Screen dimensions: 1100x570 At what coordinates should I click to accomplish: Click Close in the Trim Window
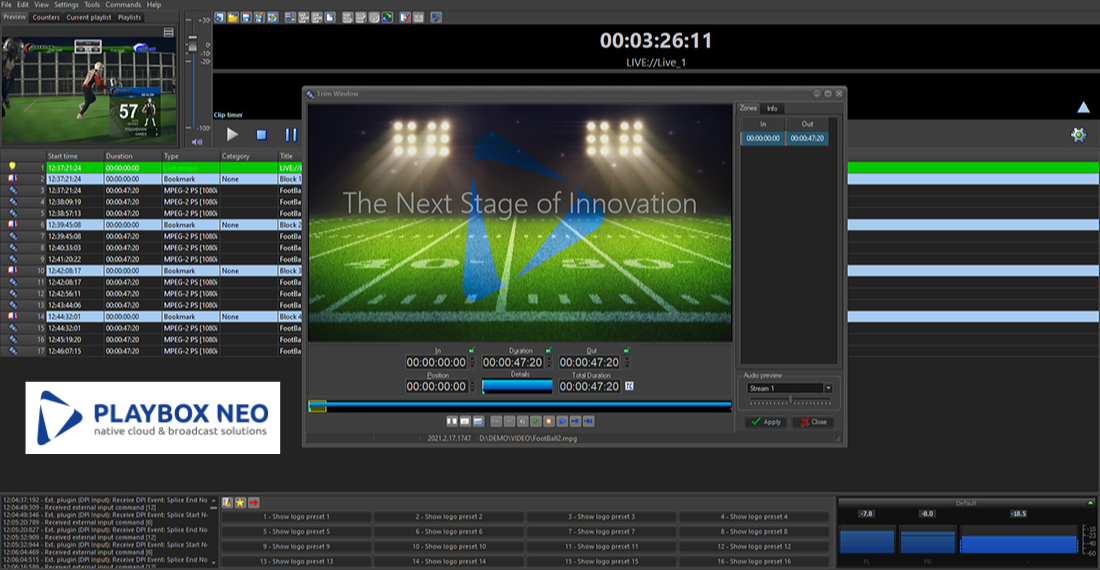(x=814, y=422)
